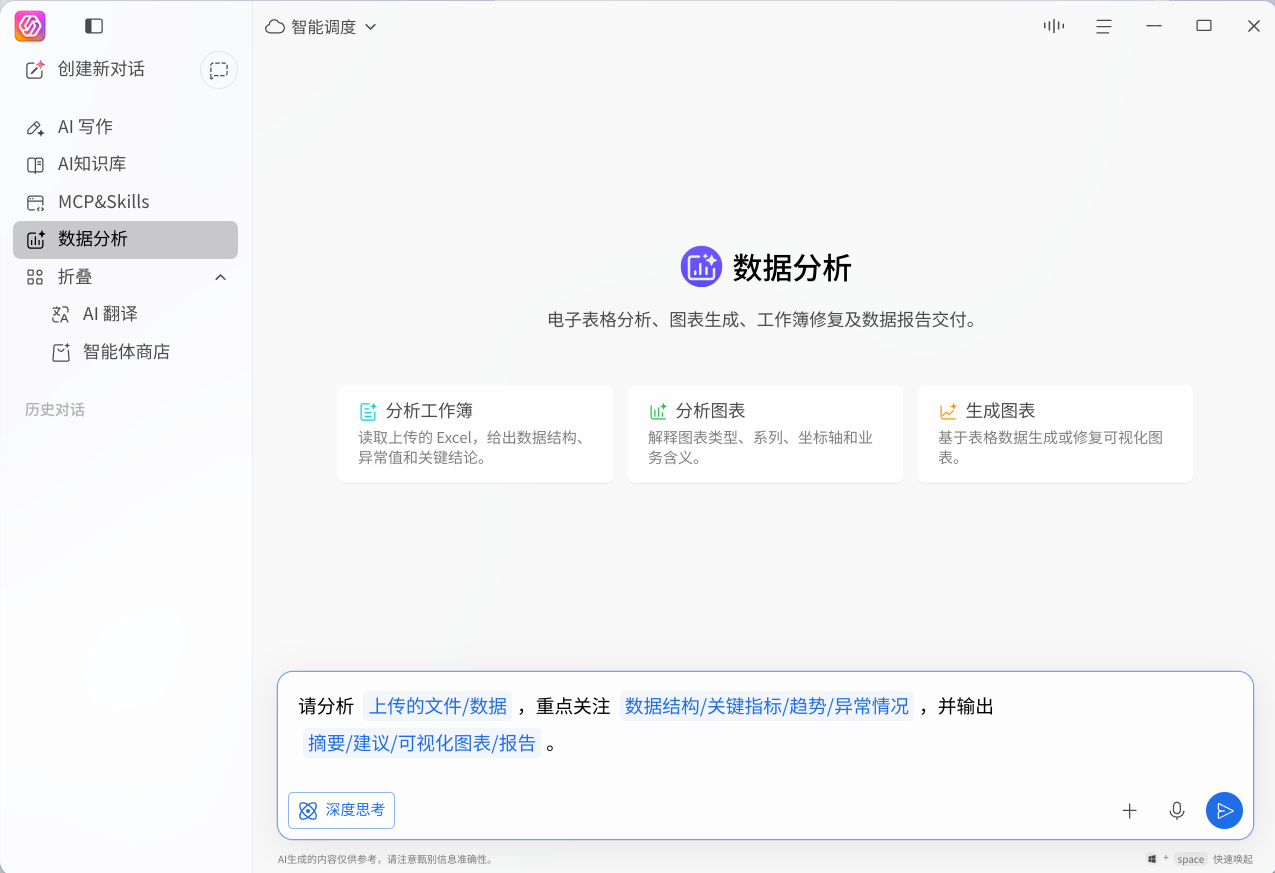The height and width of the screenshot is (873, 1275).
Task: Click the 数据分析 sidebar chart icon
Action: point(35,239)
